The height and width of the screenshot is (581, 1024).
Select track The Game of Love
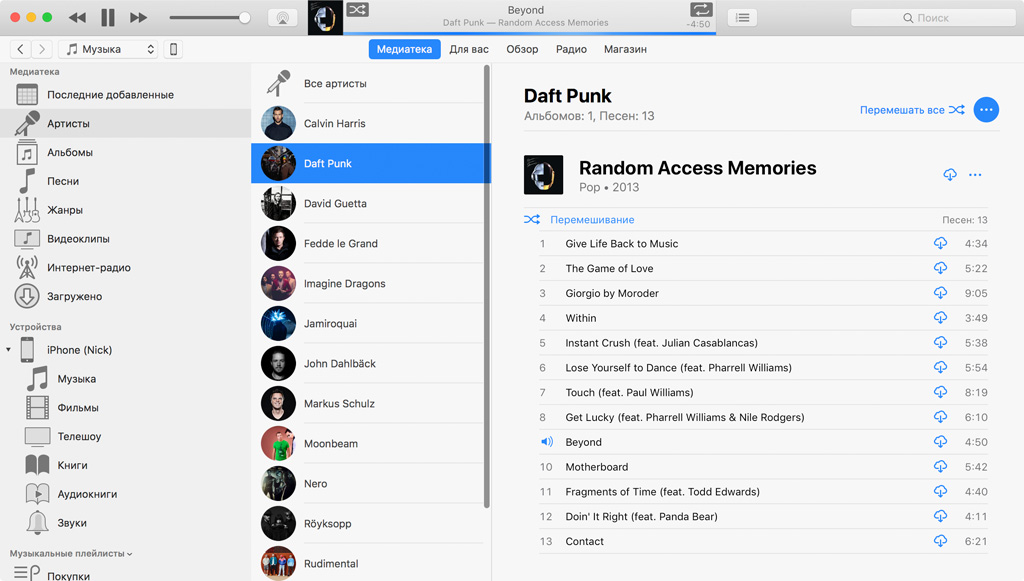click(x=763, y=268)
